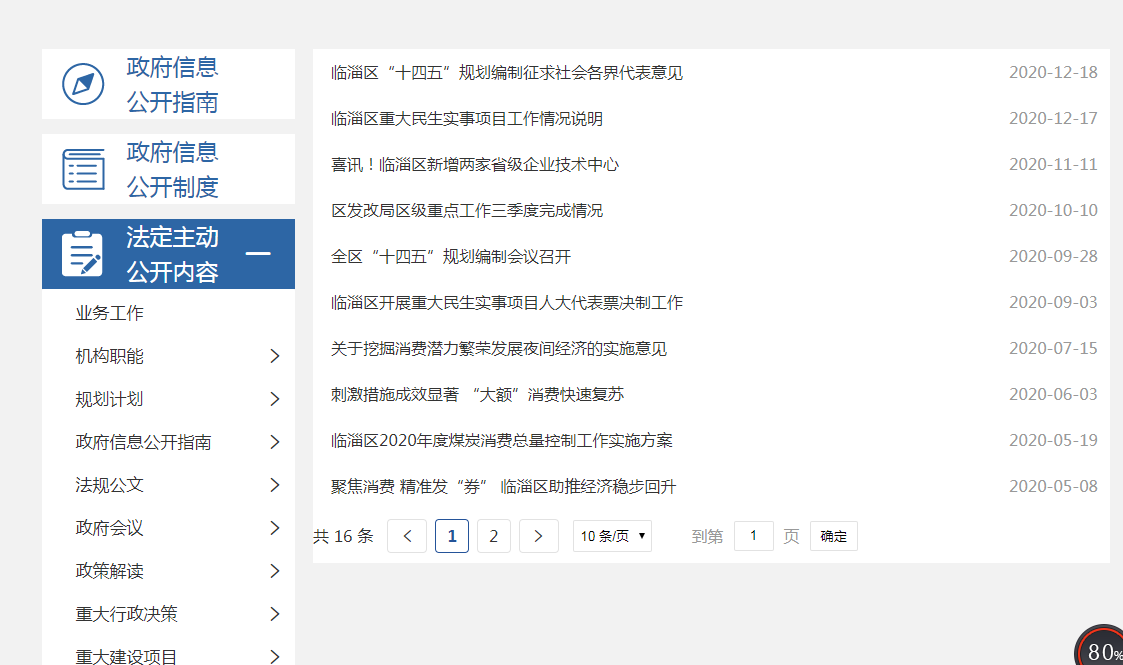
Task: Click the clipboard icon for 法定主动公开内容
Action: pyautogui.click(x=82, y=254)
